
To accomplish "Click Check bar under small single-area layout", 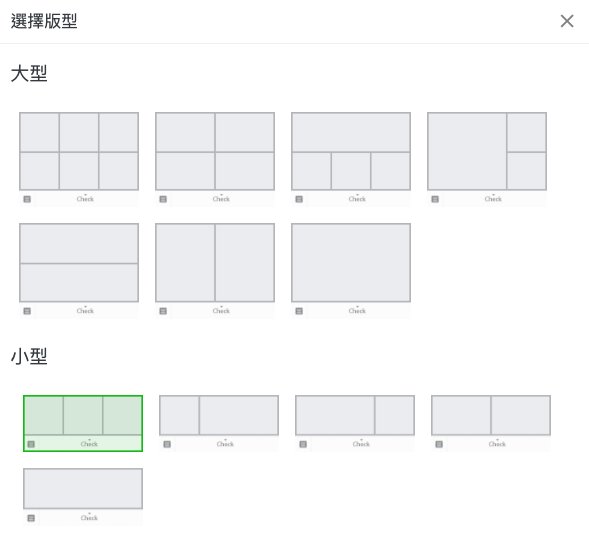I will point(91,518).
